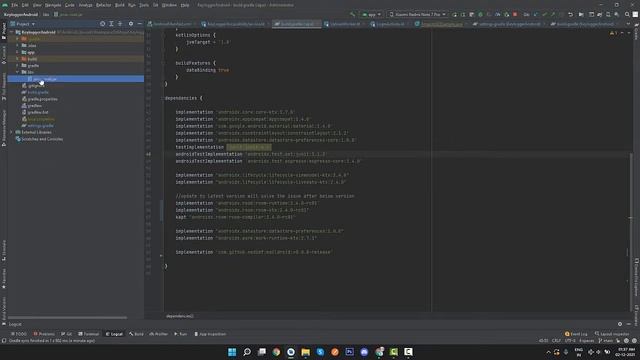The image size is (640, 360).
Task: Expand the .idea folder
Action: coord(18,45)
